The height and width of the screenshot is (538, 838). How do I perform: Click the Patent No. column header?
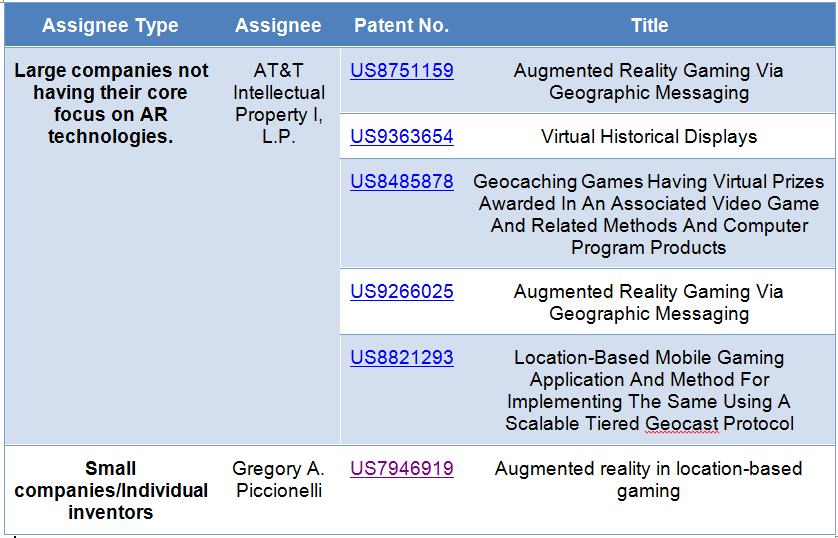[x=401, y=25]
